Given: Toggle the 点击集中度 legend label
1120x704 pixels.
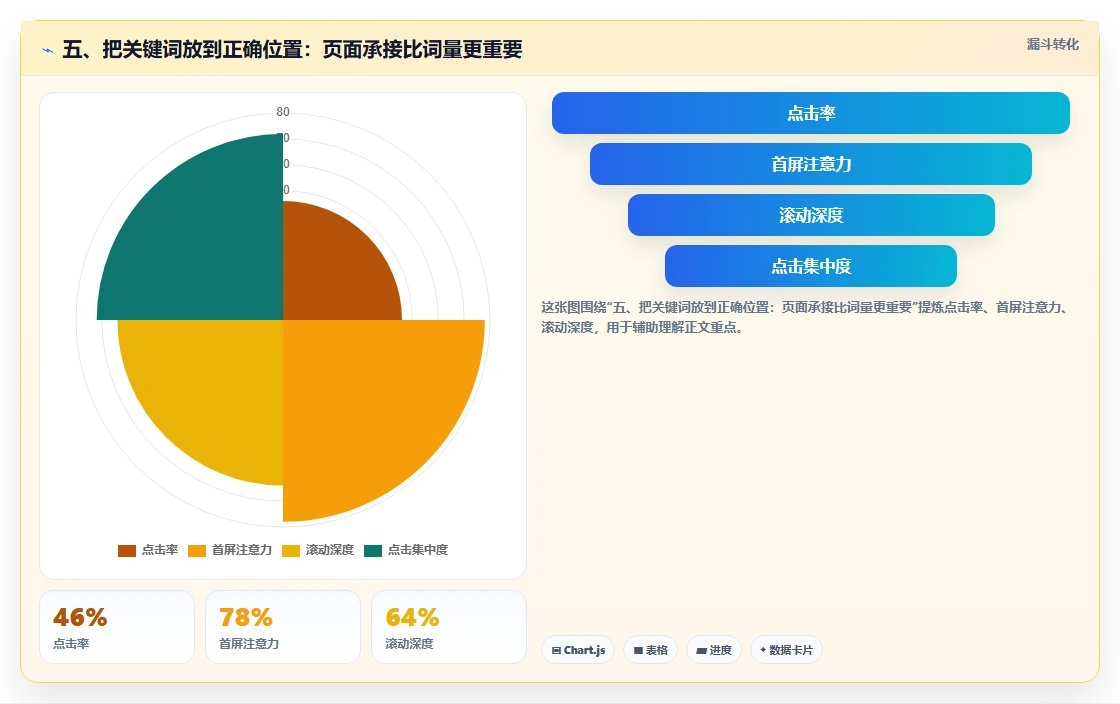Looking at the screenshot, I should click(x=418, y=550).
